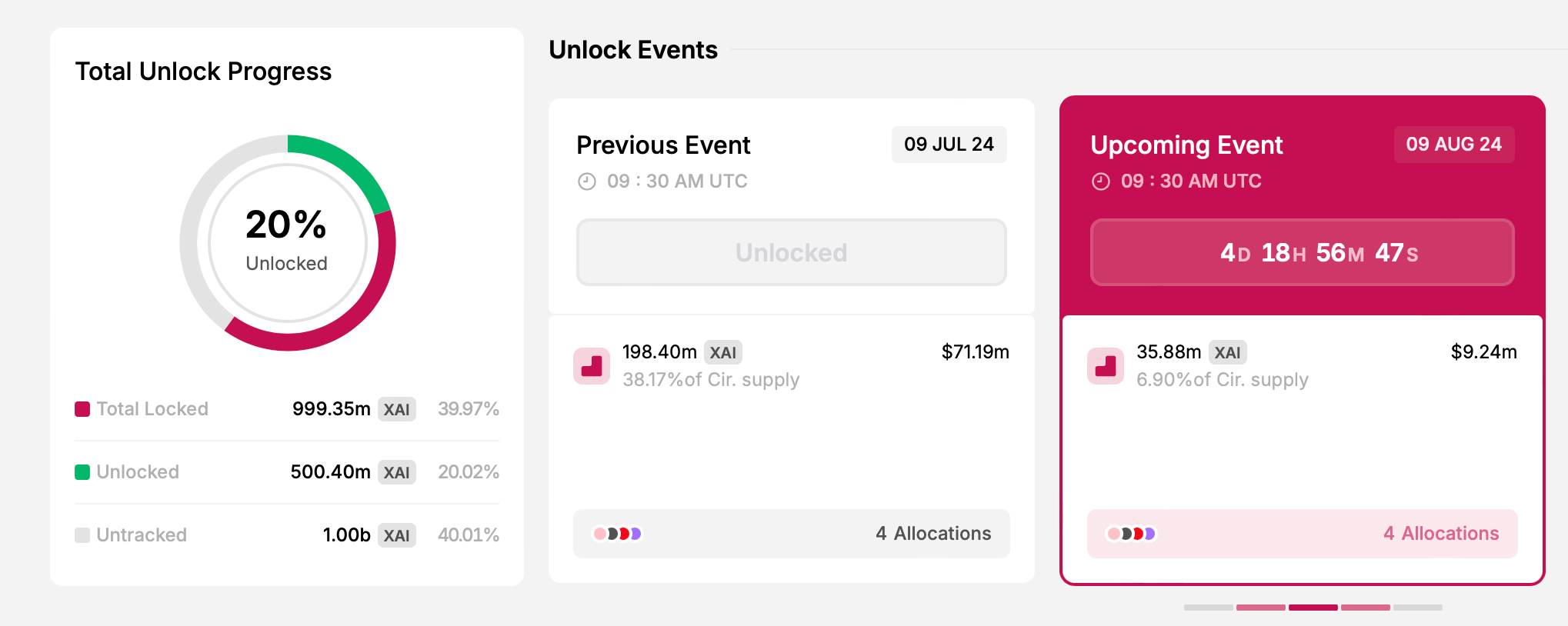Click the disabled Unlocked button
1568x626 pixels.
tap(792, 252)
